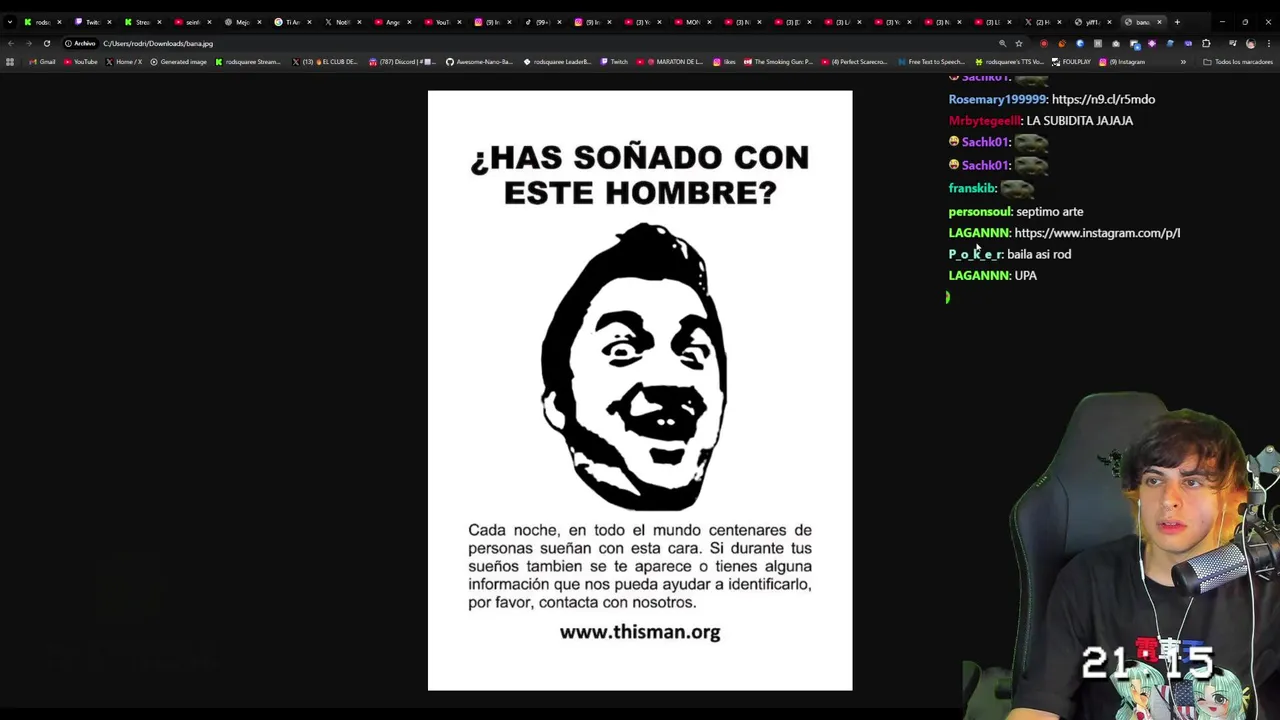Image resolution: width=1280 pixels, height=720 pixels.
Task: Open the tab search dropdown arrow
Action: tap(10, 22)
